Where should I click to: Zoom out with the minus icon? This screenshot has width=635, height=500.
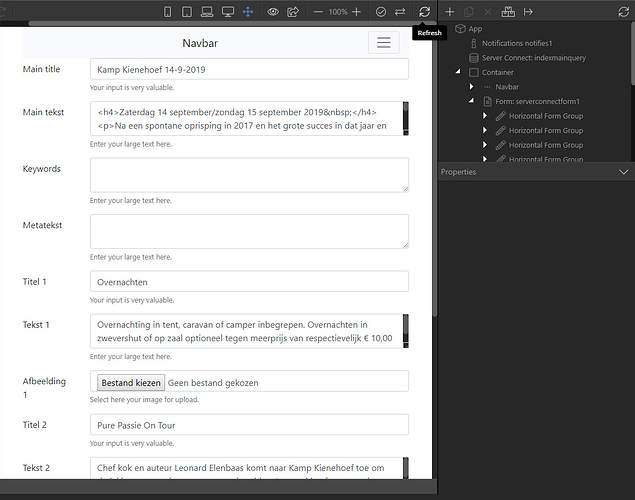pyautogui.click(x=318, y=12)
